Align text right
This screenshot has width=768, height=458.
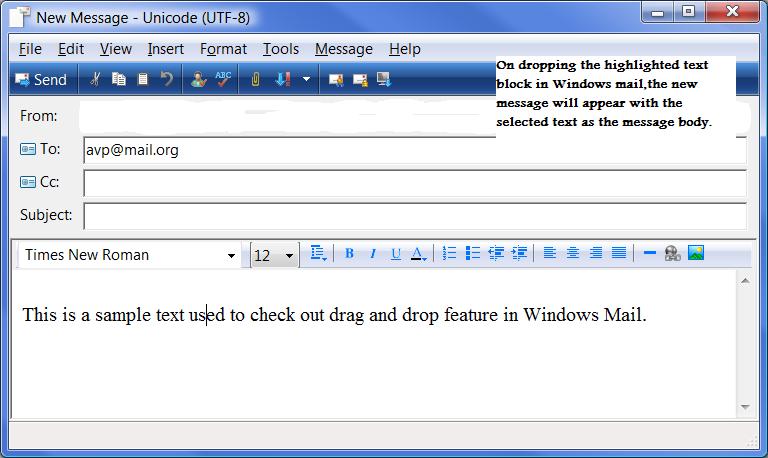click(x=596, y=253)
